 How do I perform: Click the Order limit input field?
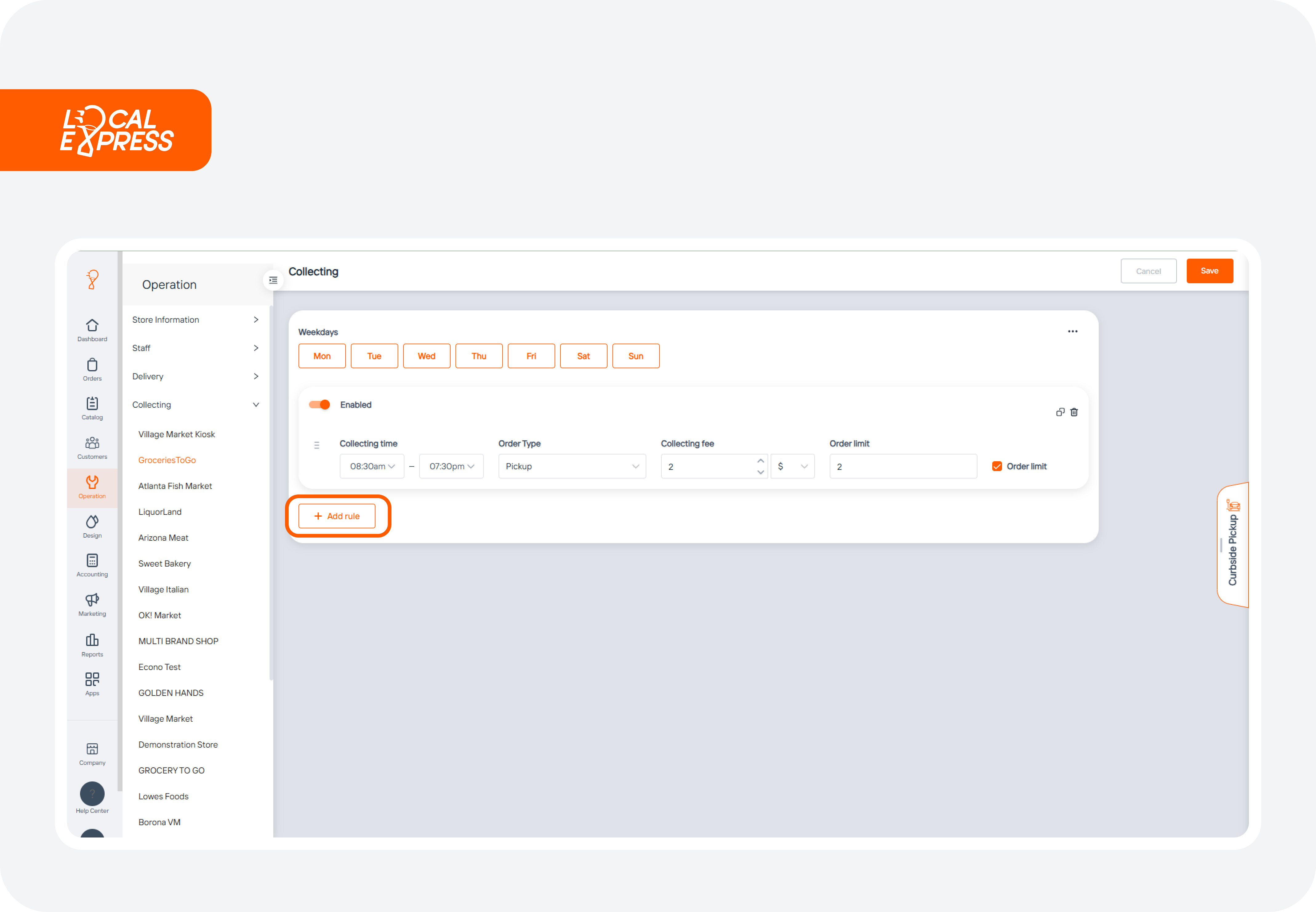coord(903,466)
